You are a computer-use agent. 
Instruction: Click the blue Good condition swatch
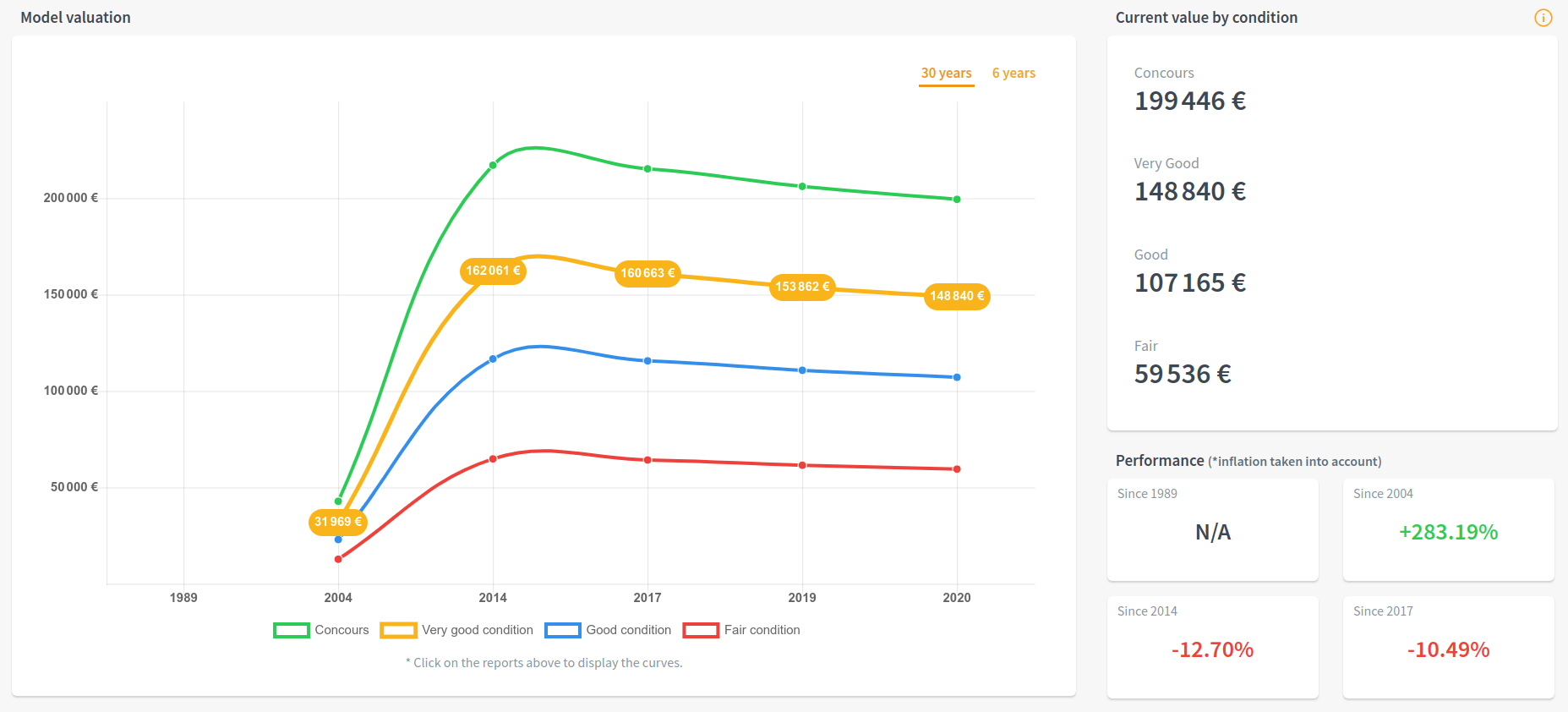(x=563, y=630)
